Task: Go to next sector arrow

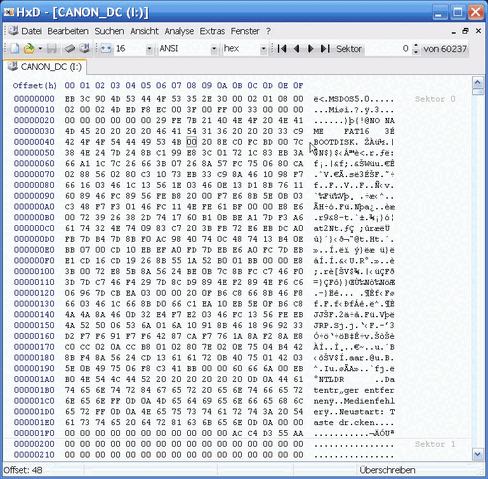Action: (x=311, y=49)
